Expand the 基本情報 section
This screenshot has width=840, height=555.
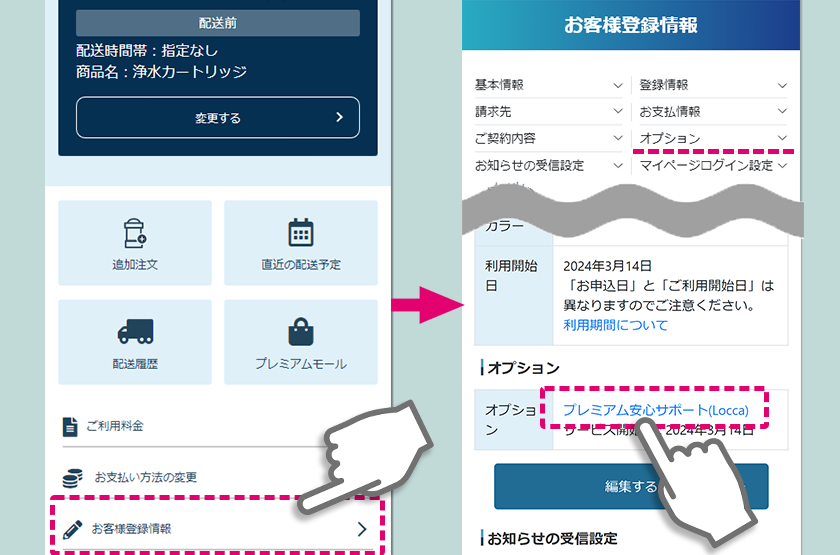coord(548,85)
